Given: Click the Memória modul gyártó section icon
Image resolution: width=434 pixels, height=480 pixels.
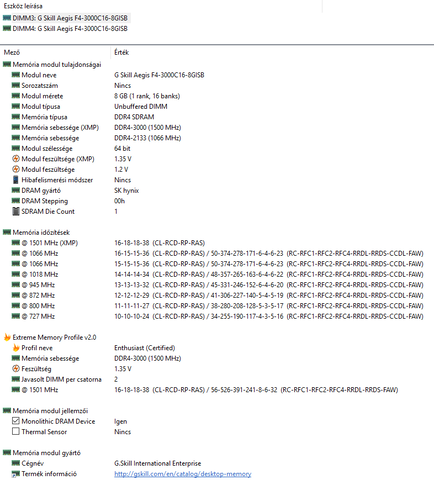Looking at the screenshot, I should point(7,453).
